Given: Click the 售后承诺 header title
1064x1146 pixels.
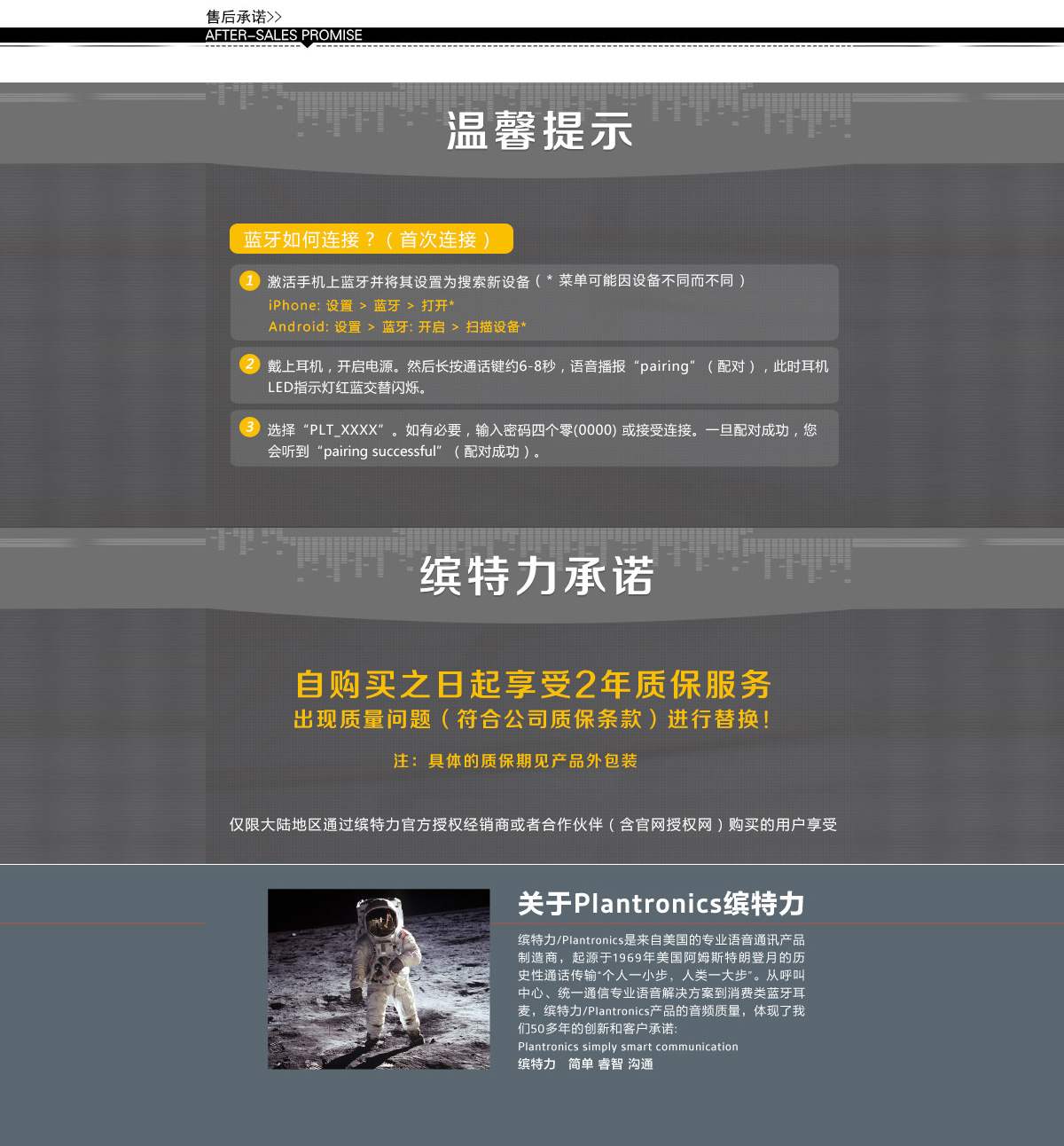Looking at the screenshot, I should (244, 17).
